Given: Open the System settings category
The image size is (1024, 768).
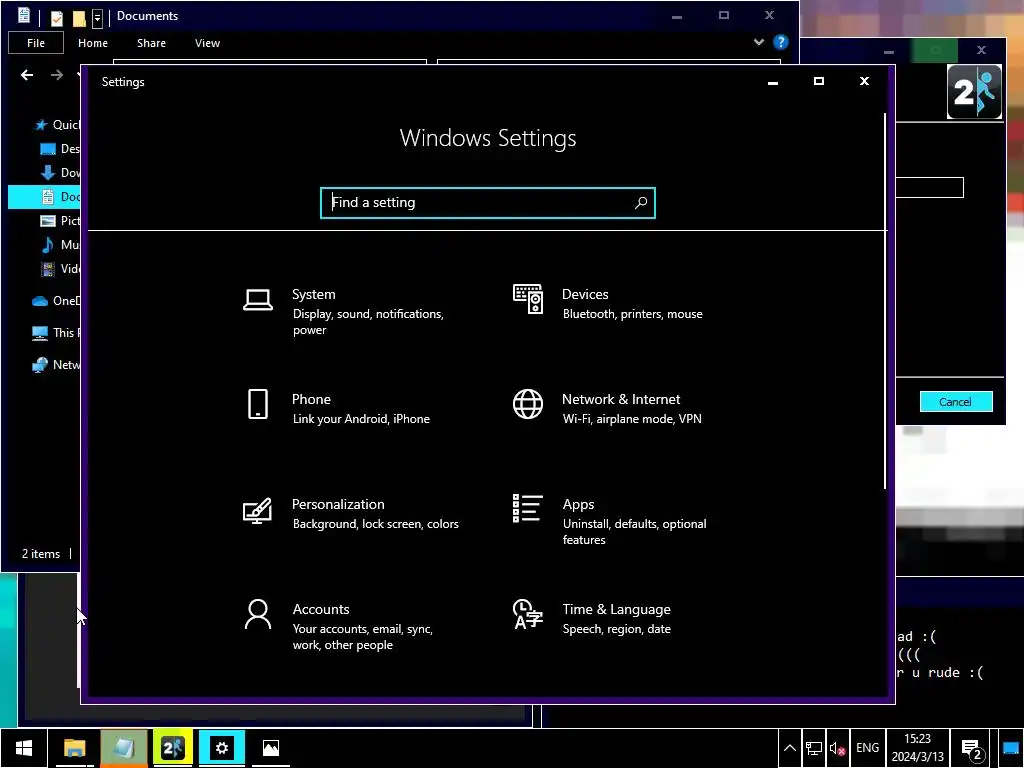Looking at the screenshot, I should click(353, 312).
